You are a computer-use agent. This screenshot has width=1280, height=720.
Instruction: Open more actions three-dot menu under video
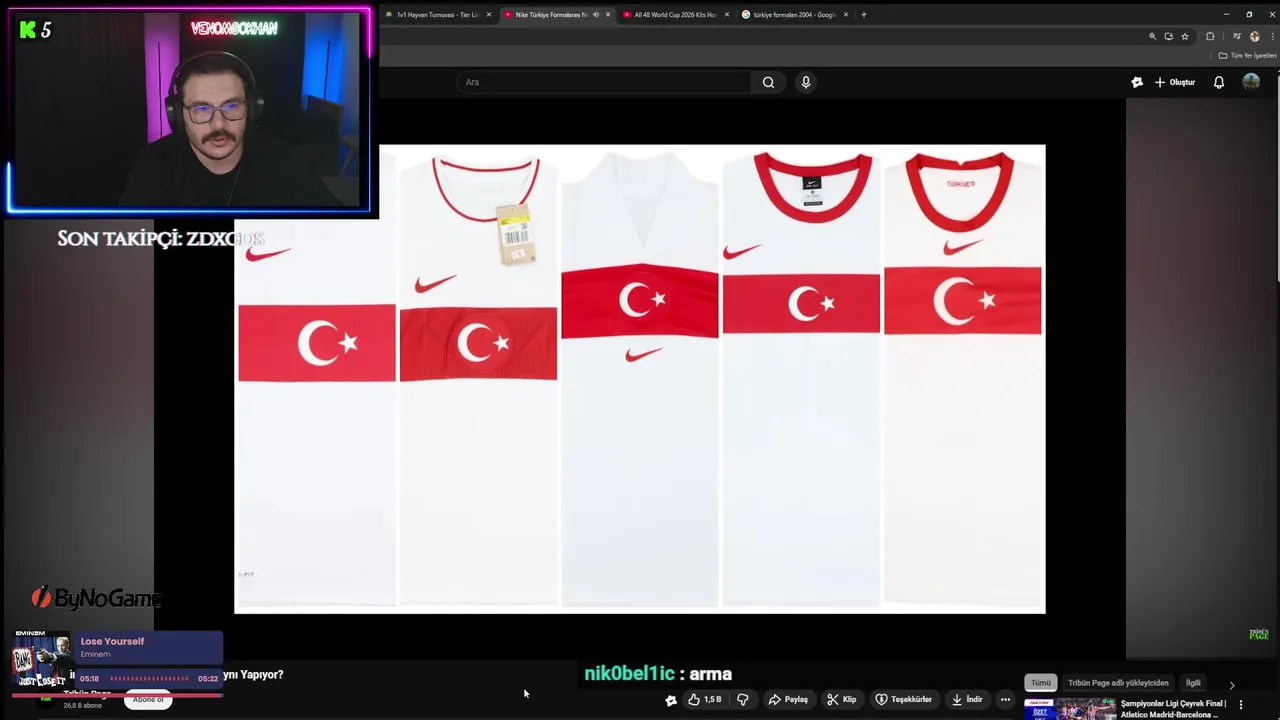coord(1006,699)
